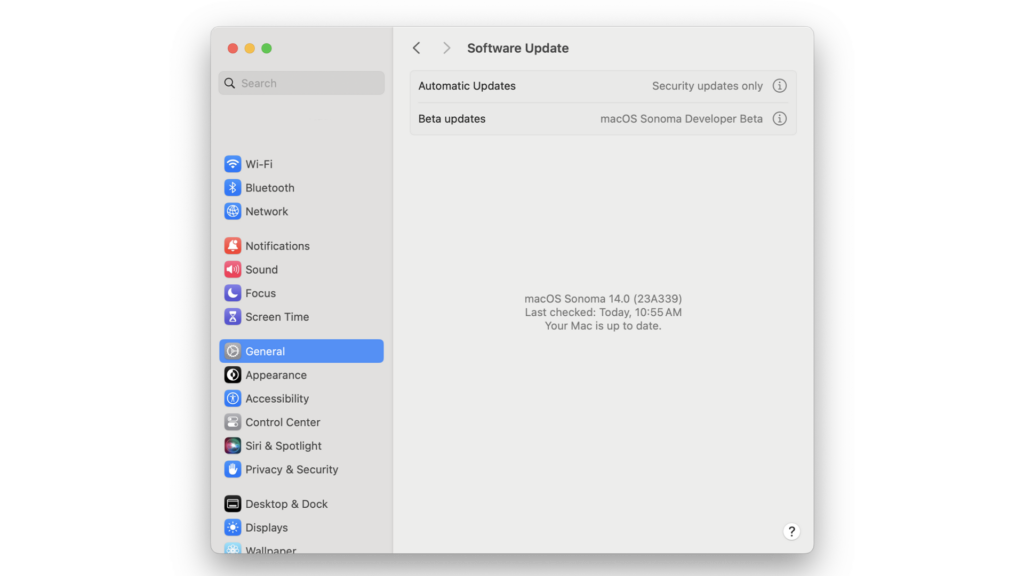
Task: Click 'Security updates only' value
Action: [707, 86]
